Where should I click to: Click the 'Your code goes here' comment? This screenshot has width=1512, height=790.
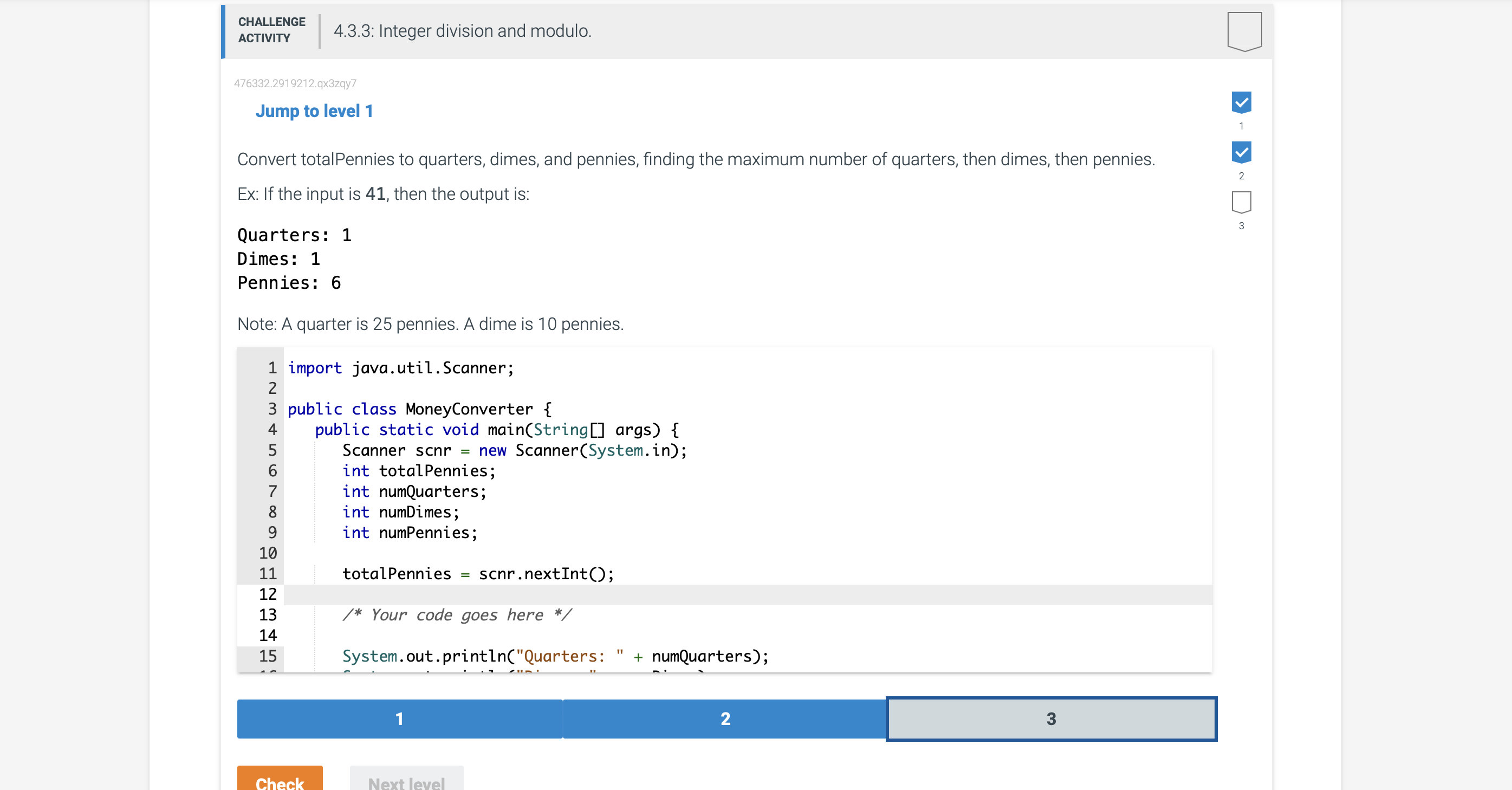coord(457,614)
